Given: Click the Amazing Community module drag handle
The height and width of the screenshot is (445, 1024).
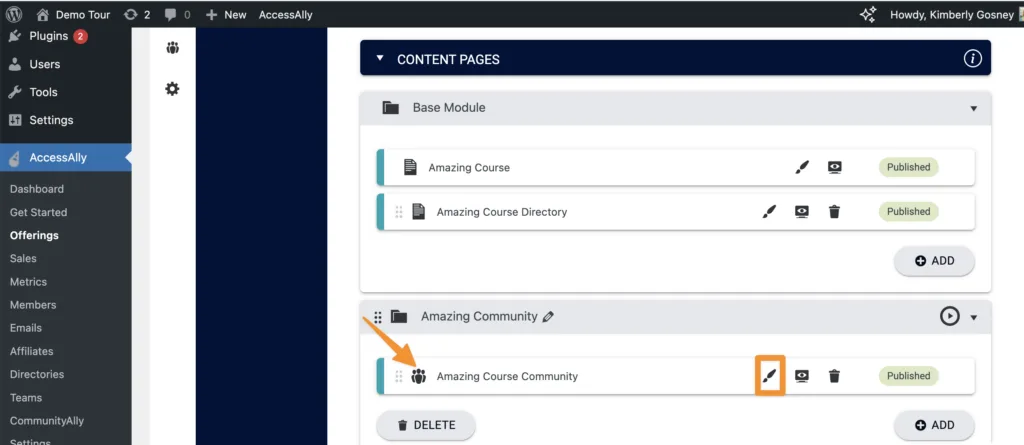Looking at the screenshot, I should click(x=377, y=317).
